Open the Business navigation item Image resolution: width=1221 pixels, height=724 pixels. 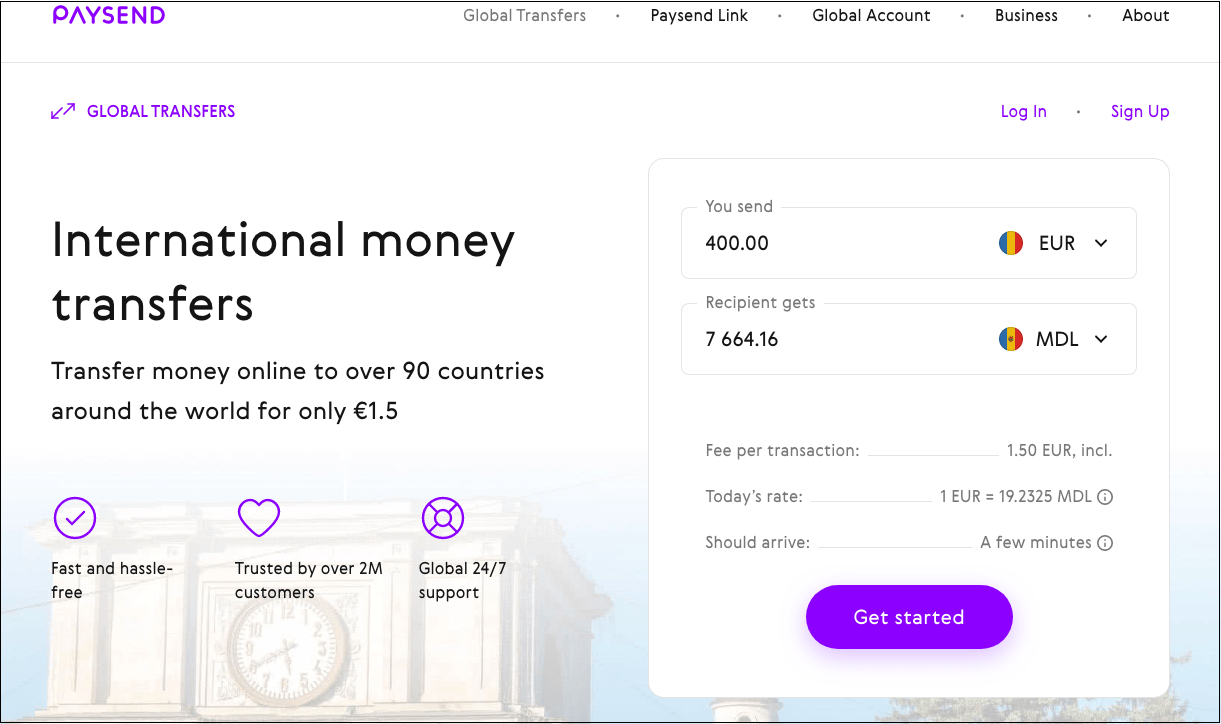[1026, 16]
